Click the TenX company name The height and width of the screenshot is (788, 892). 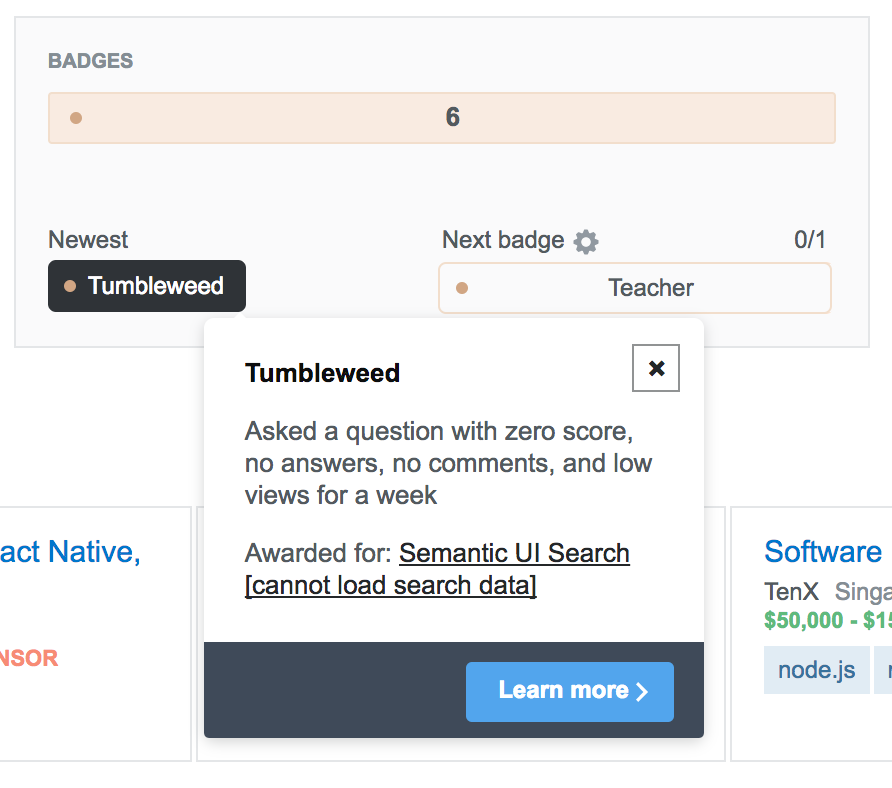[791, 590]
